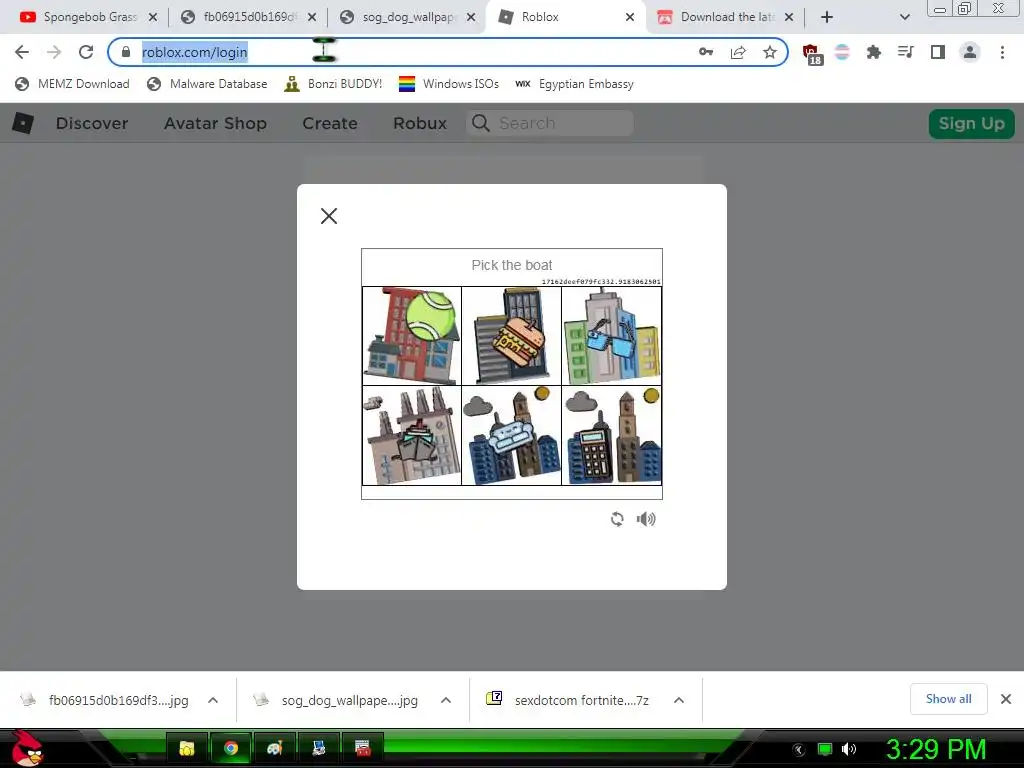Open the Angry Birds start button
The height and width of the screenshot is (768, 1024).
(26, 748)
